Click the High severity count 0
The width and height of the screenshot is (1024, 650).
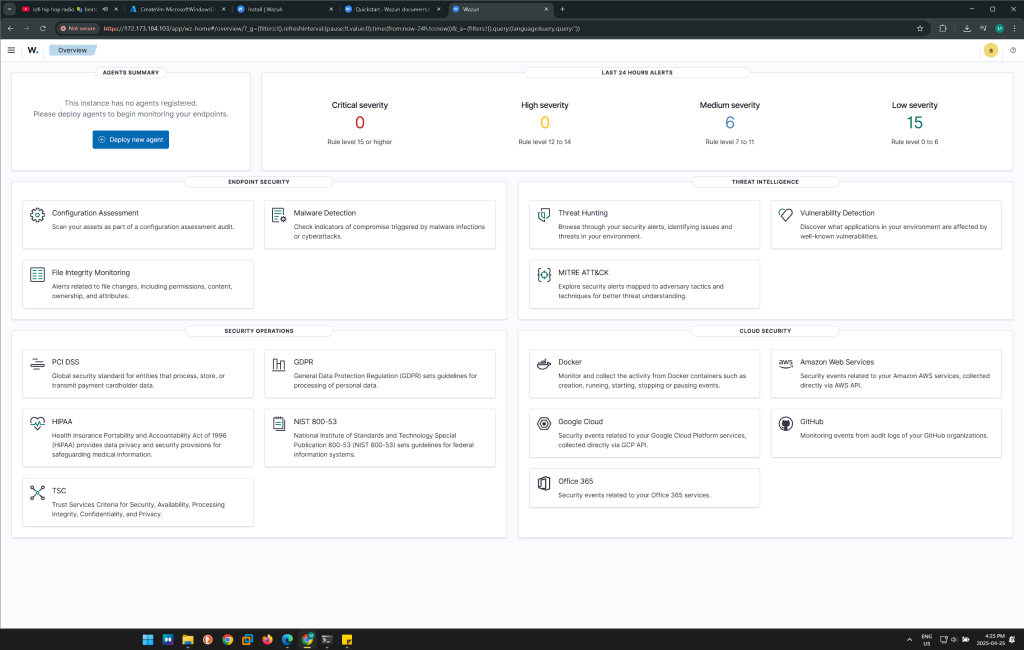tap(545, 123)
